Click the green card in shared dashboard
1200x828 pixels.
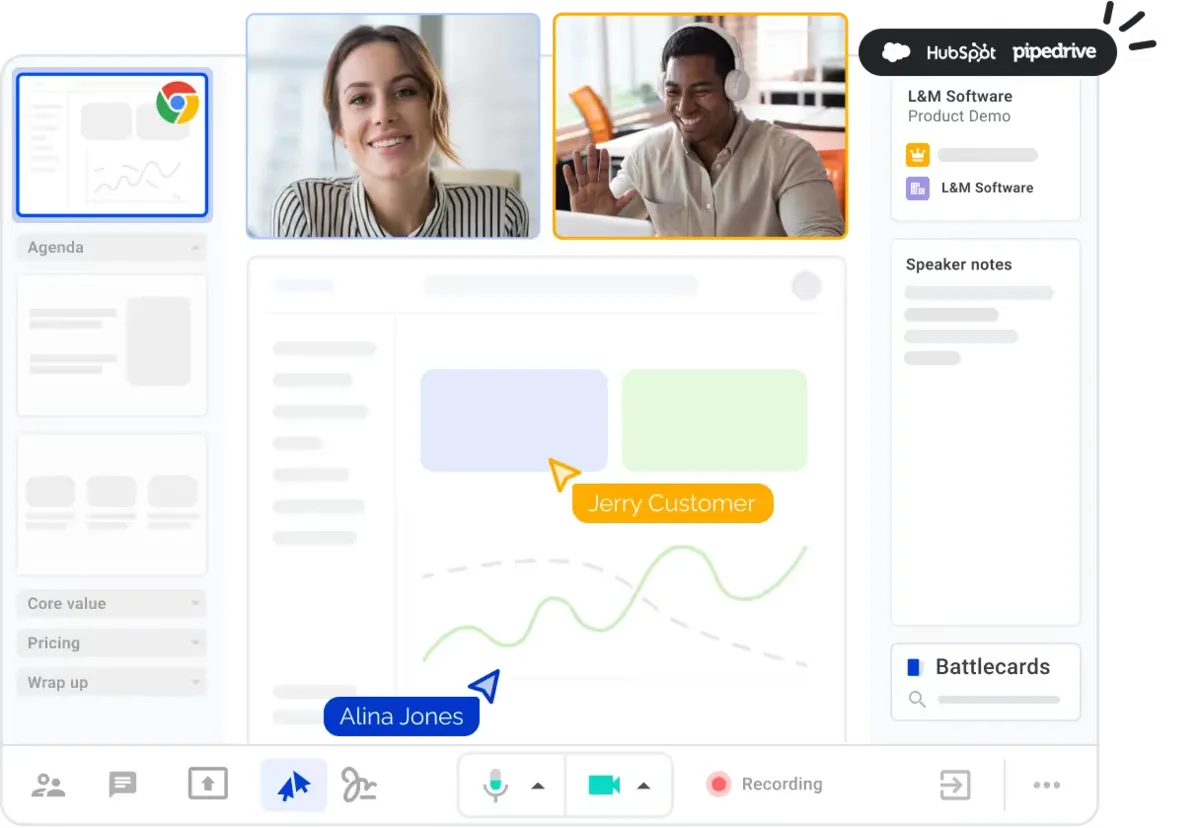[x=714, y=420]
